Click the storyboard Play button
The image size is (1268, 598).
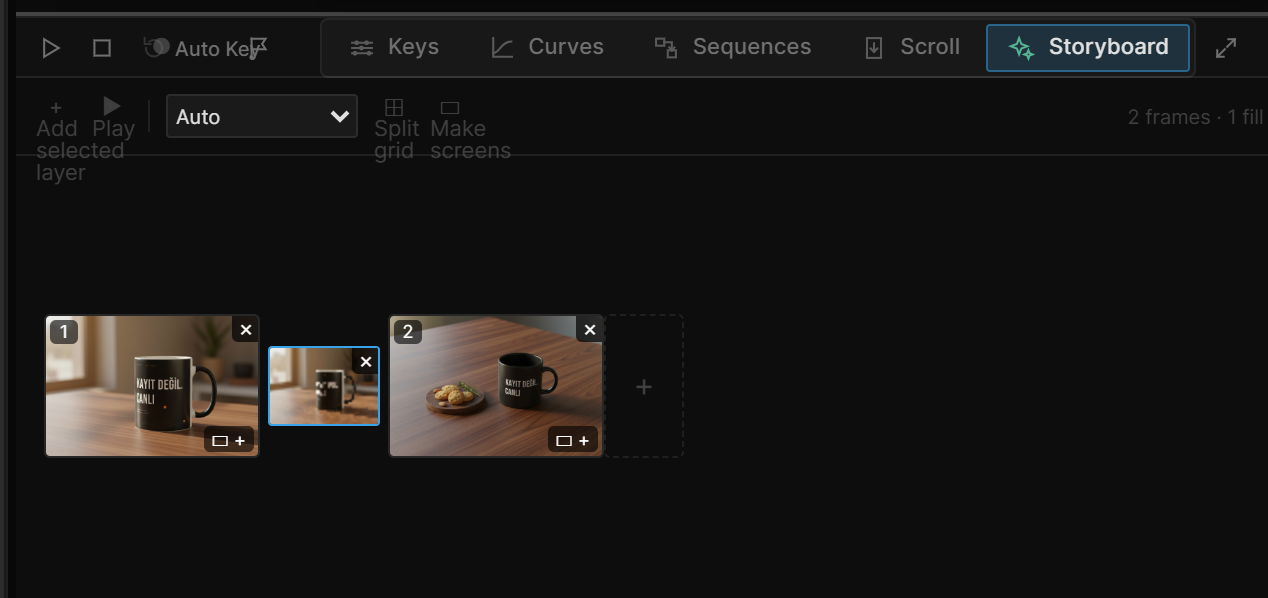point(113,117)
